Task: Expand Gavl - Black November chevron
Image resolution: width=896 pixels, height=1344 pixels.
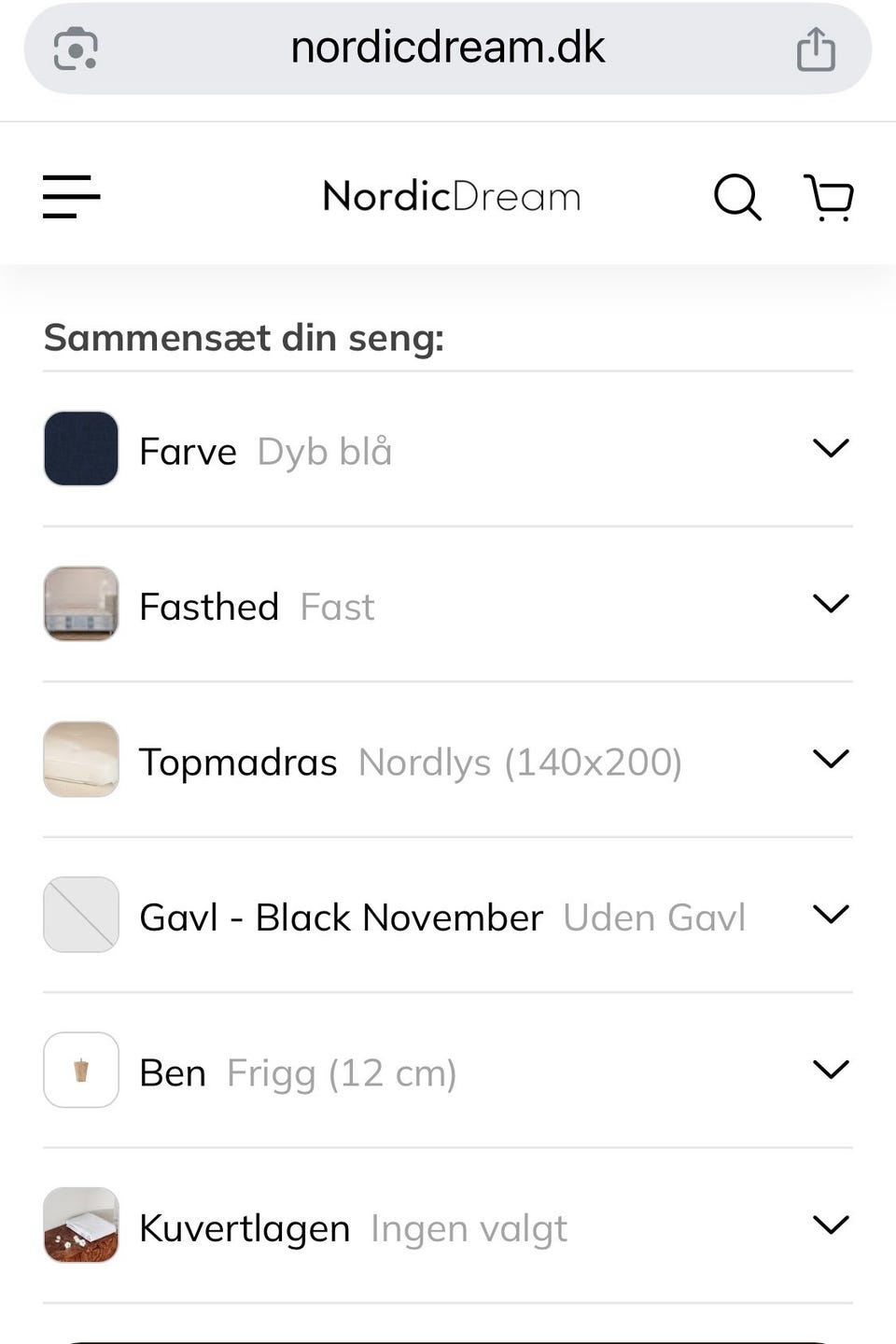Action: pyautogui.click(x=831, y=915)
